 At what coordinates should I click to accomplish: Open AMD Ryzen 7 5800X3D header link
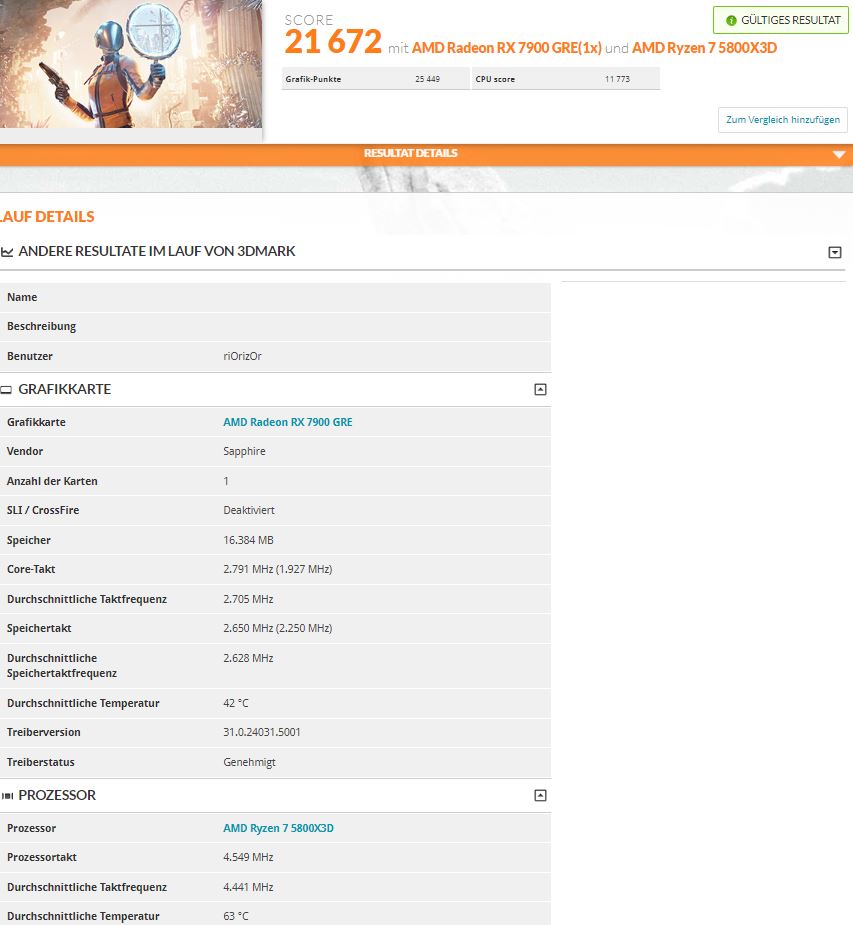[x=704, y=48]
